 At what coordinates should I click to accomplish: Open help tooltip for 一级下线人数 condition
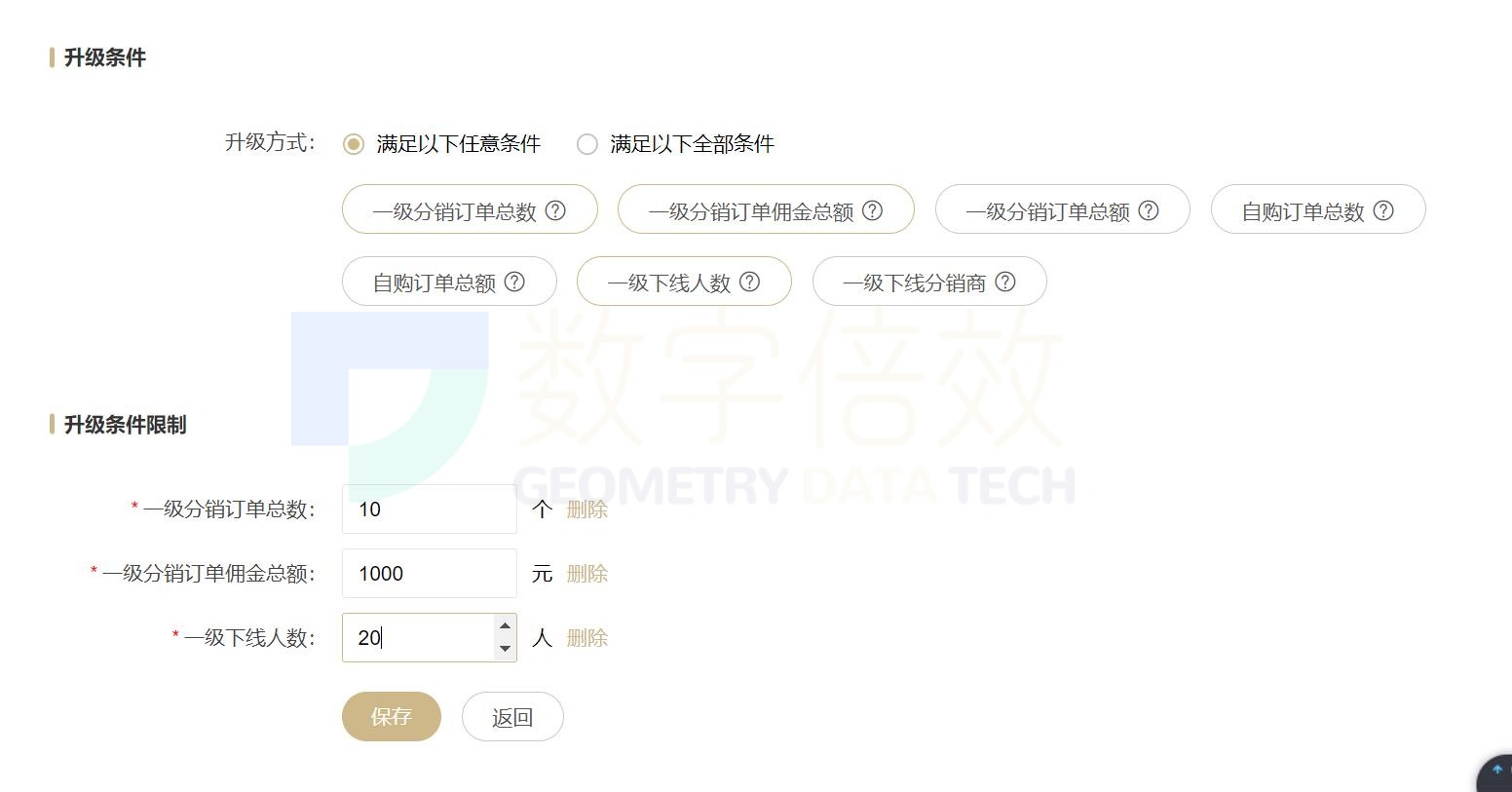coord(749,282)
